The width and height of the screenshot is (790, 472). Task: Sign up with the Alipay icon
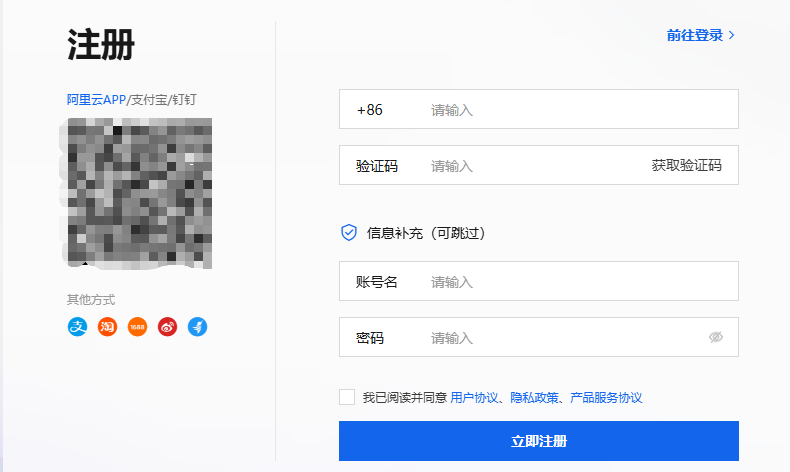(x=77, y=327)
